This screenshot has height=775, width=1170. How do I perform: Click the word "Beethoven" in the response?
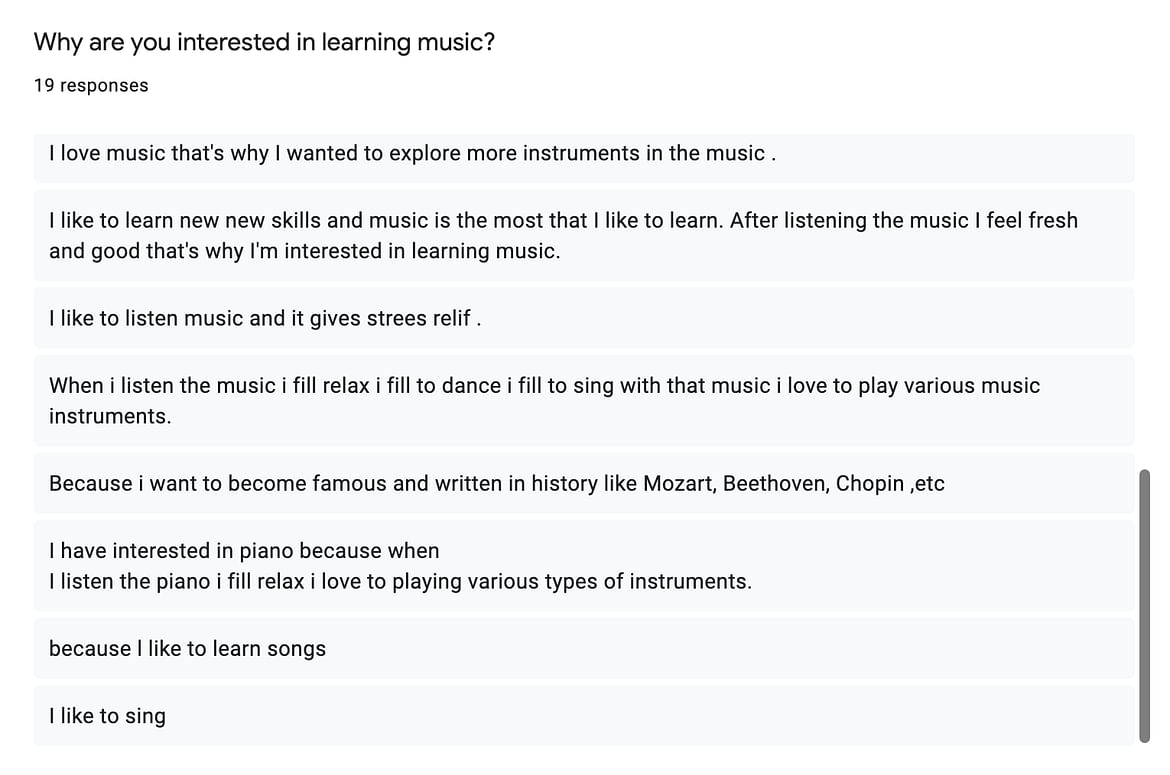[x=776, y=483]
